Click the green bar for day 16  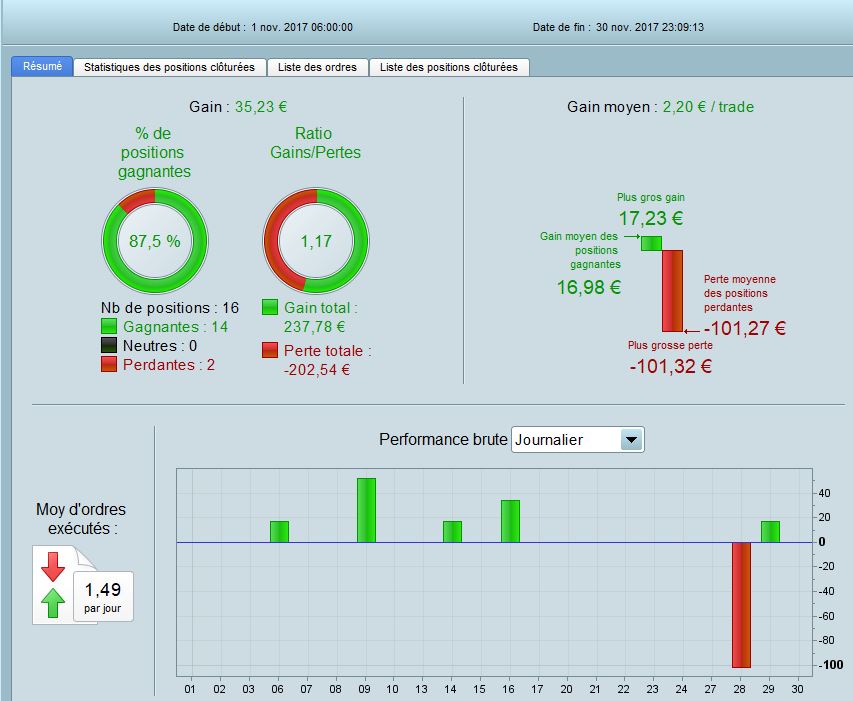(x=510, y=521)
